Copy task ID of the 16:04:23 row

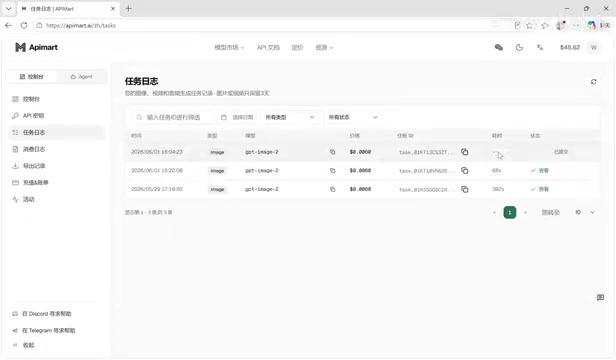[x=464, y=152]
